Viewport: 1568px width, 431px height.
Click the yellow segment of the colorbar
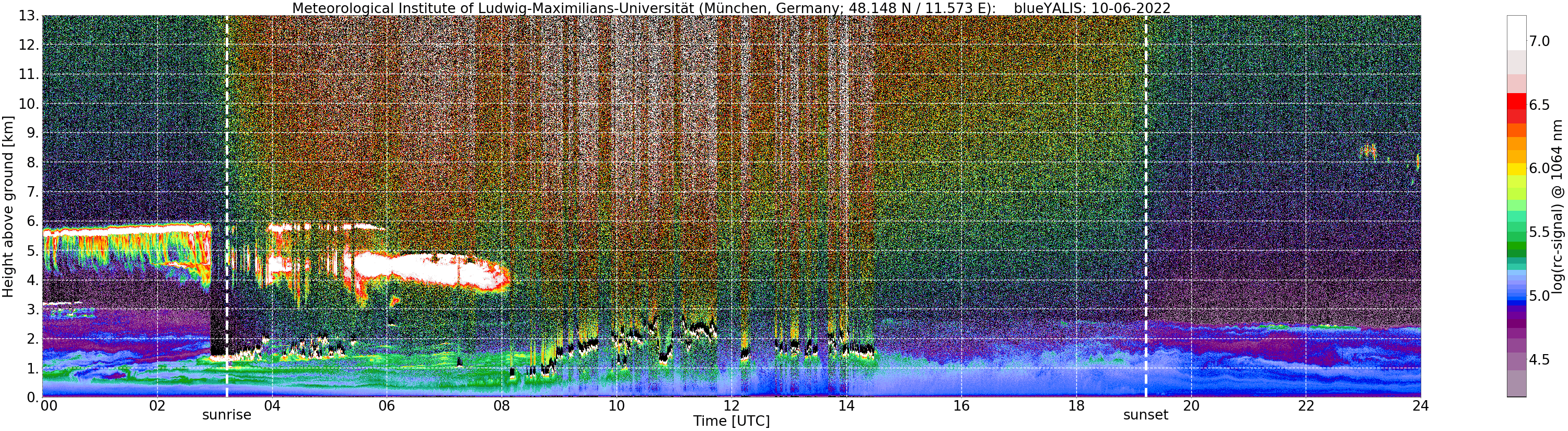1516,169
